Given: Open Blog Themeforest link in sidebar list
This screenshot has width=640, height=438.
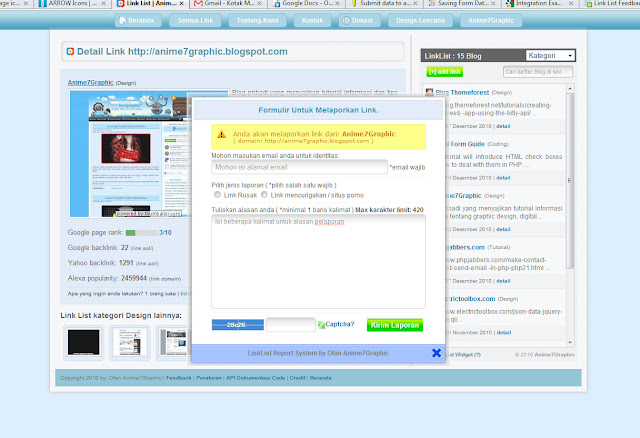Looking at the screenshot, I should click(x=462, y=93).
